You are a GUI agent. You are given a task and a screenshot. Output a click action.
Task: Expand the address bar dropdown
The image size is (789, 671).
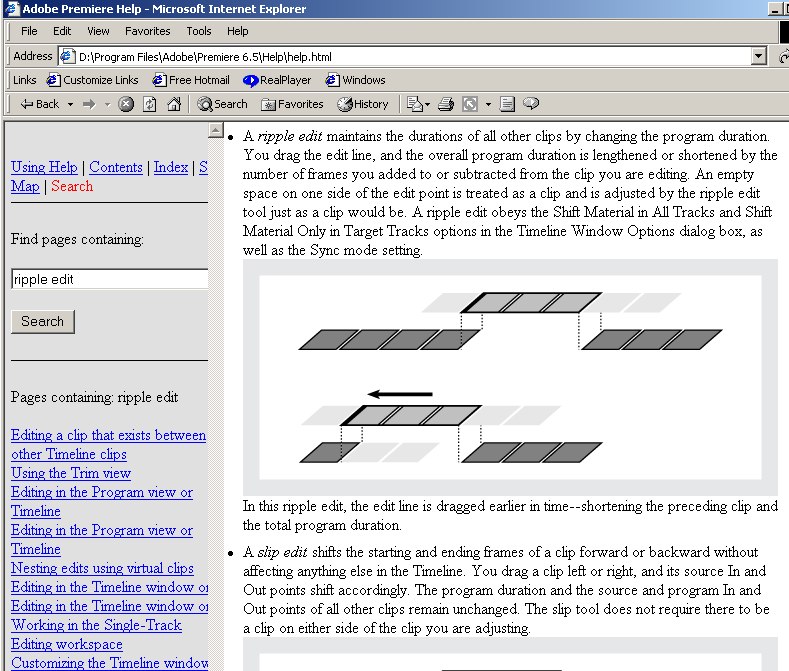coord(759,56)
